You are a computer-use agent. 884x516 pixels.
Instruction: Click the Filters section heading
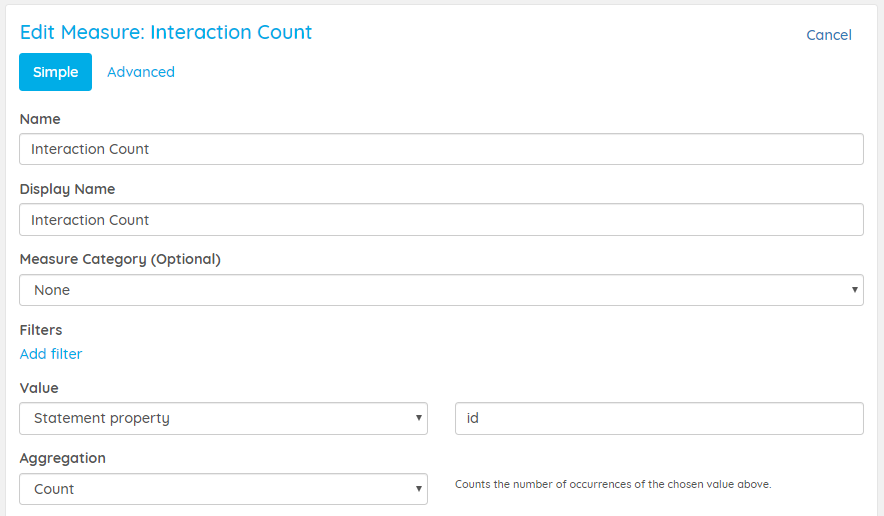pyautogui.click(x=41, y=330)
